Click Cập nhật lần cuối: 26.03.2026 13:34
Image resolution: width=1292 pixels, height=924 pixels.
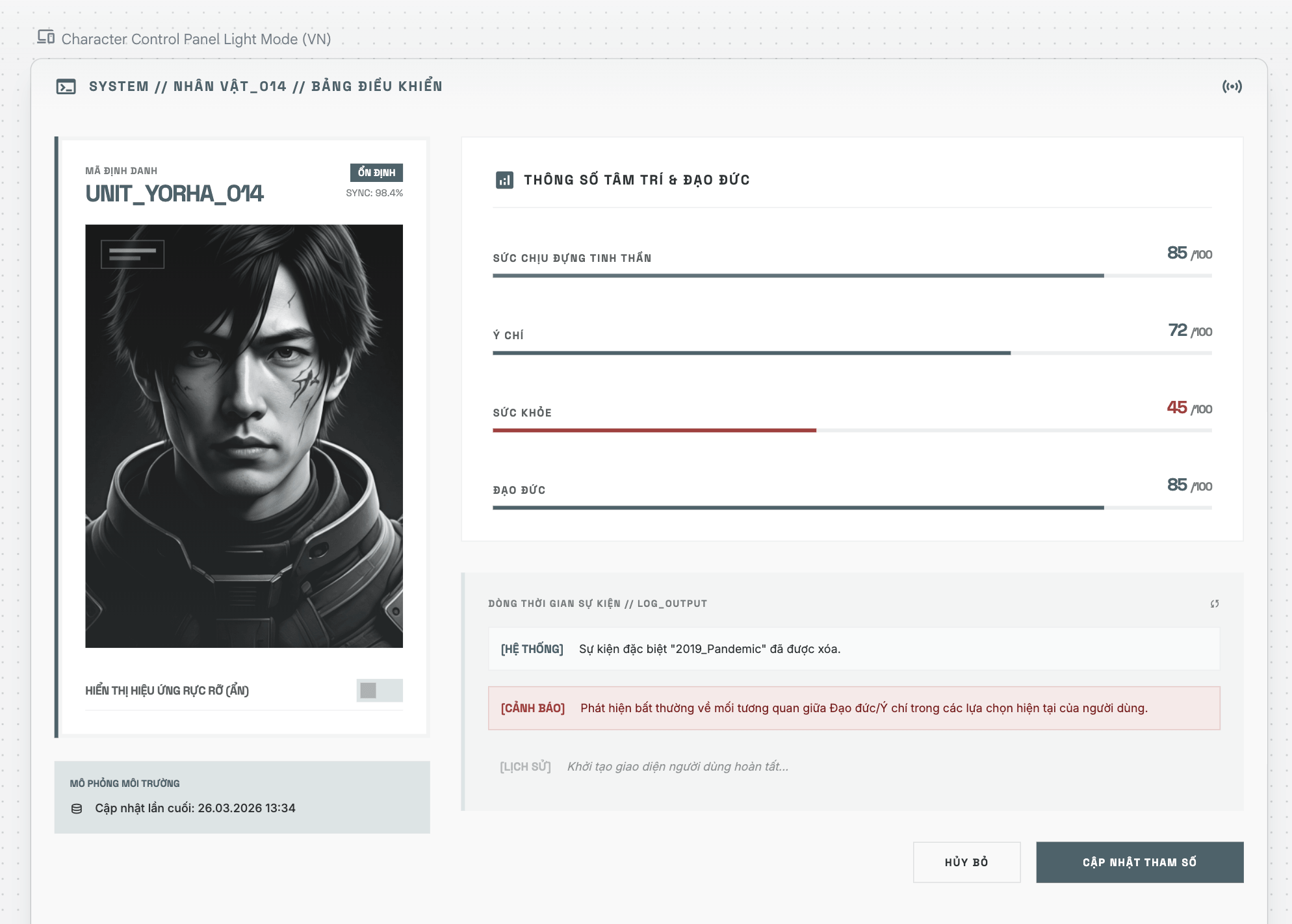click(195, 808)
